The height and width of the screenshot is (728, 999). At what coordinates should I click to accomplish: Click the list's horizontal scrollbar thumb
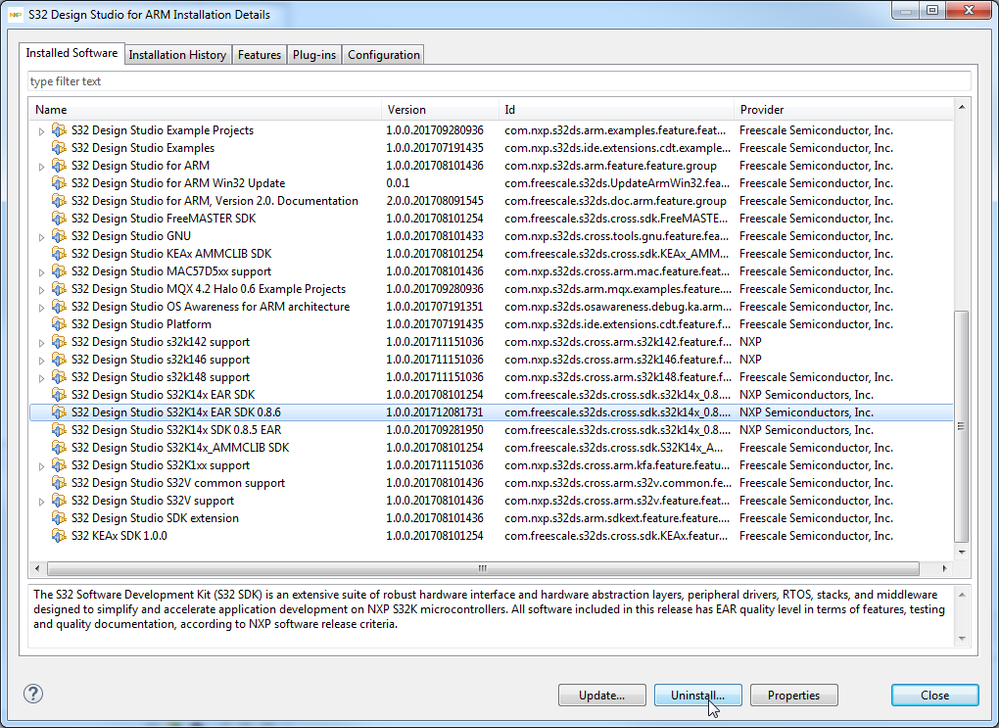483,568
